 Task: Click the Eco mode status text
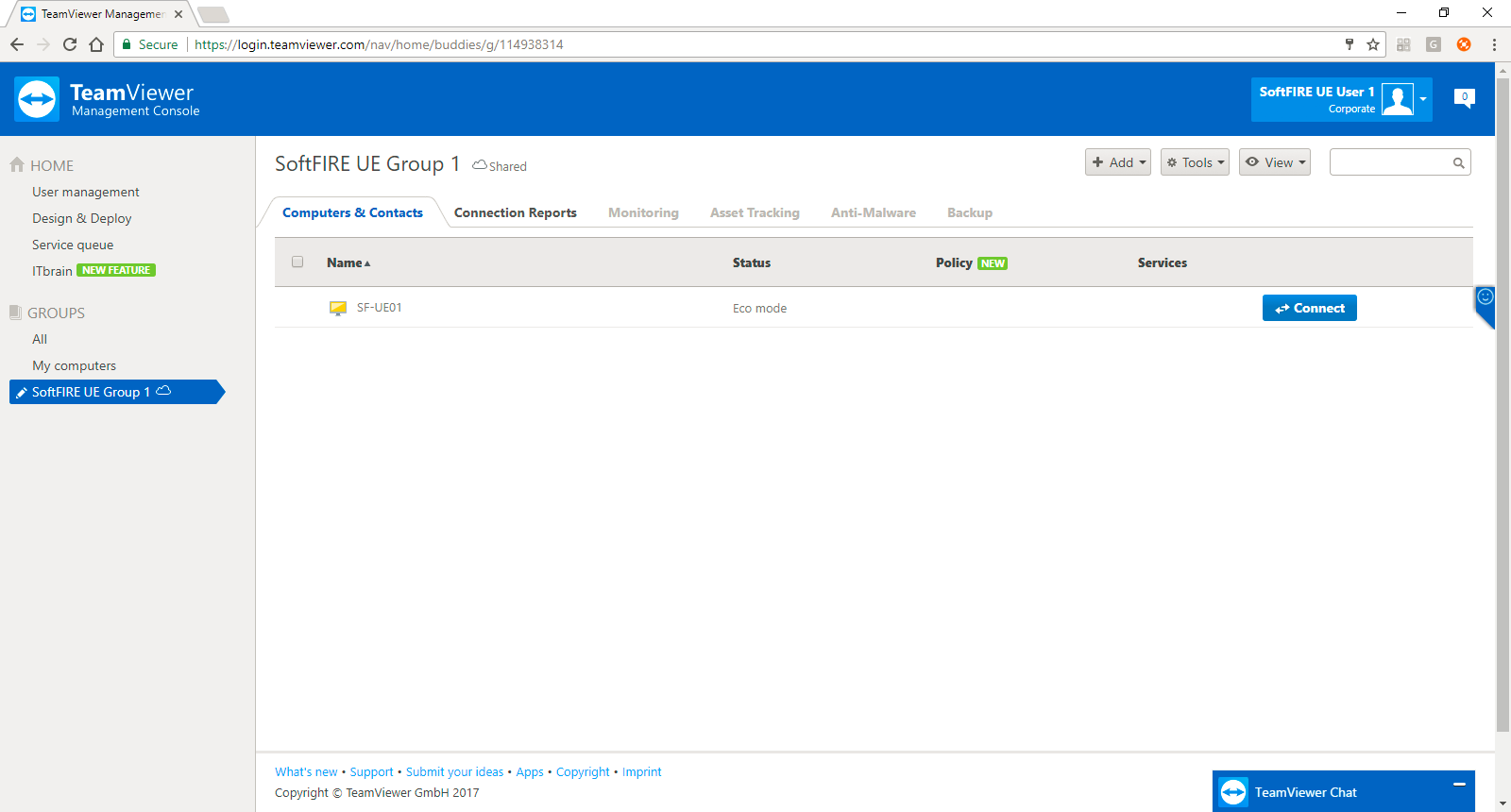(x=759, y=308)
